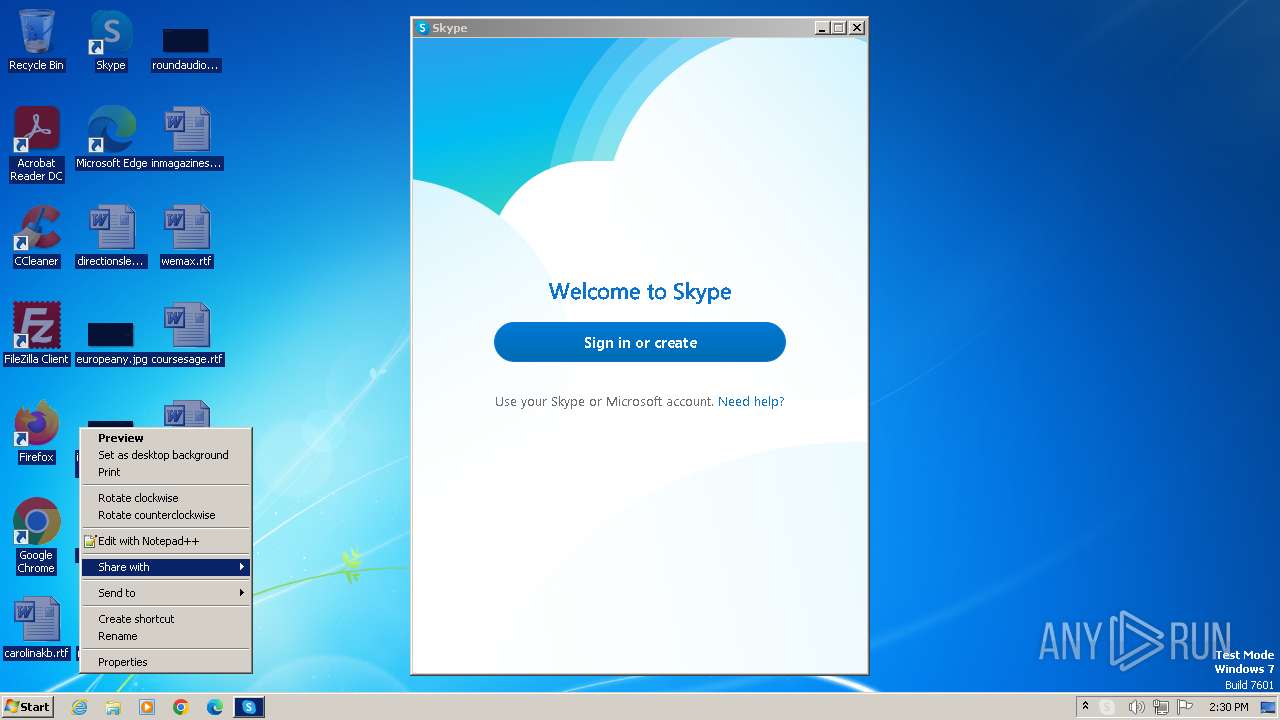Image resolution: width=1280 pixels, height=720 pixels.
Task: Minimize the Skype window
Action: pos(822,28)
